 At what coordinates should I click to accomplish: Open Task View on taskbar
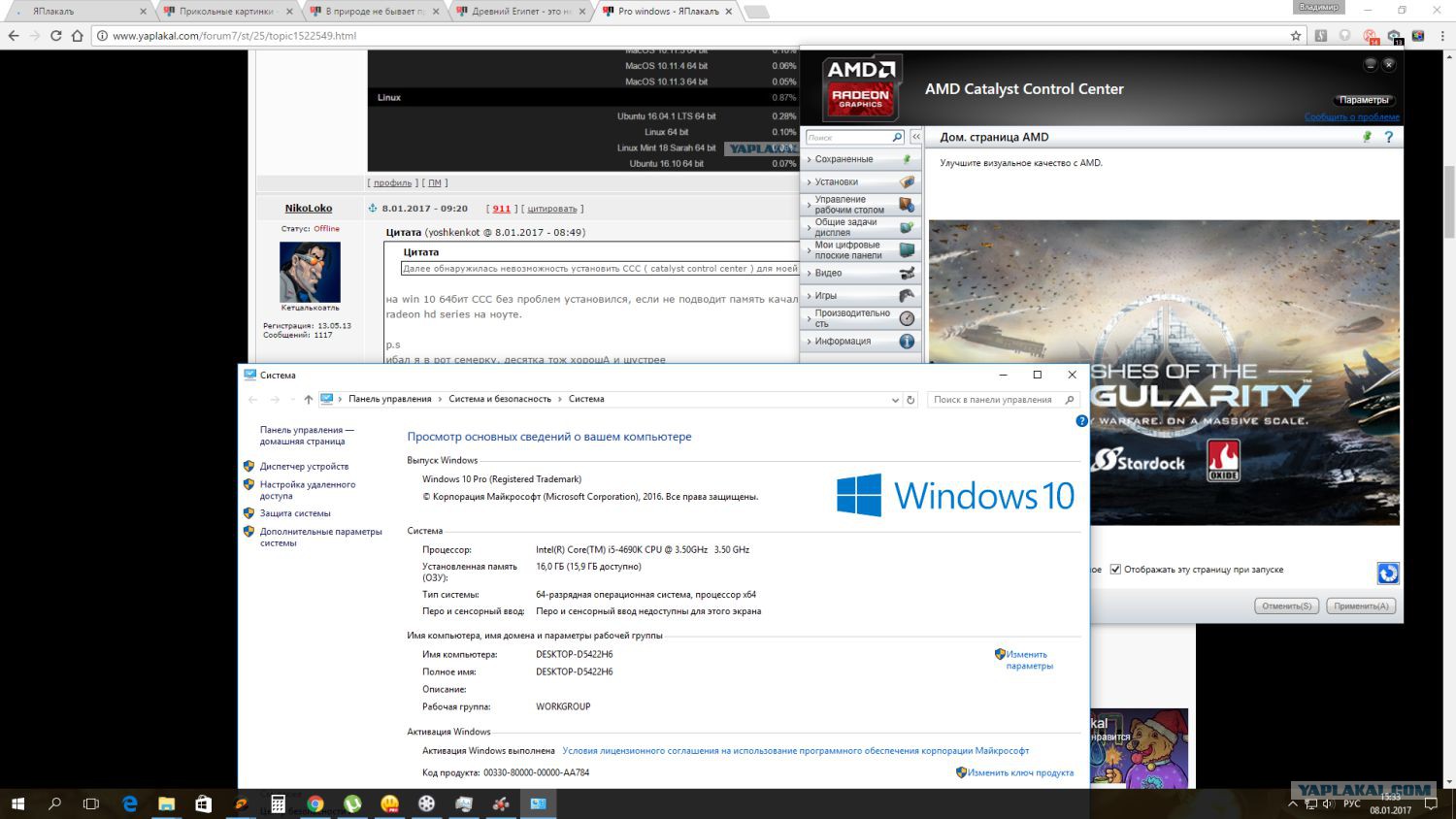coord(91,803)
